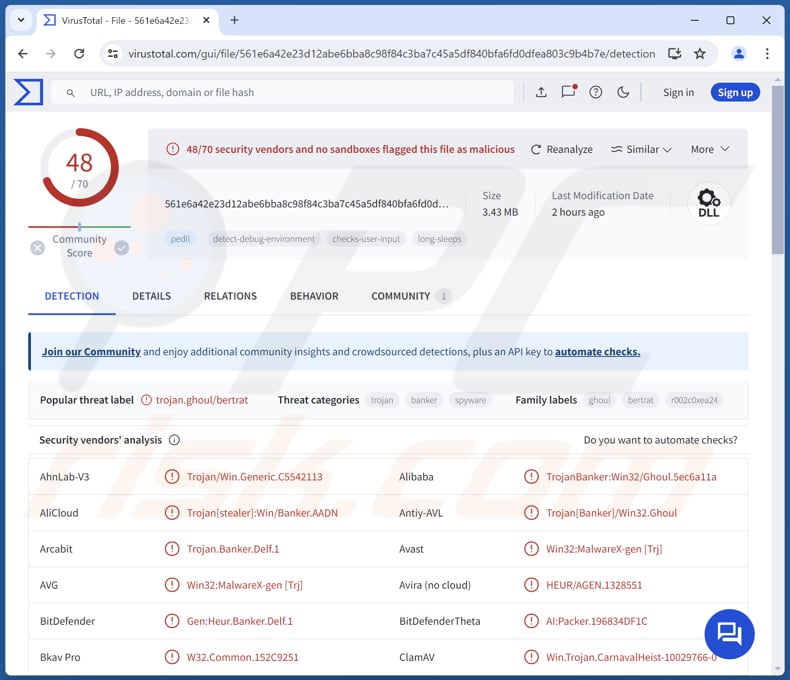Click the install app icon in address bar

pyautogui.click(x=674, y=53)
